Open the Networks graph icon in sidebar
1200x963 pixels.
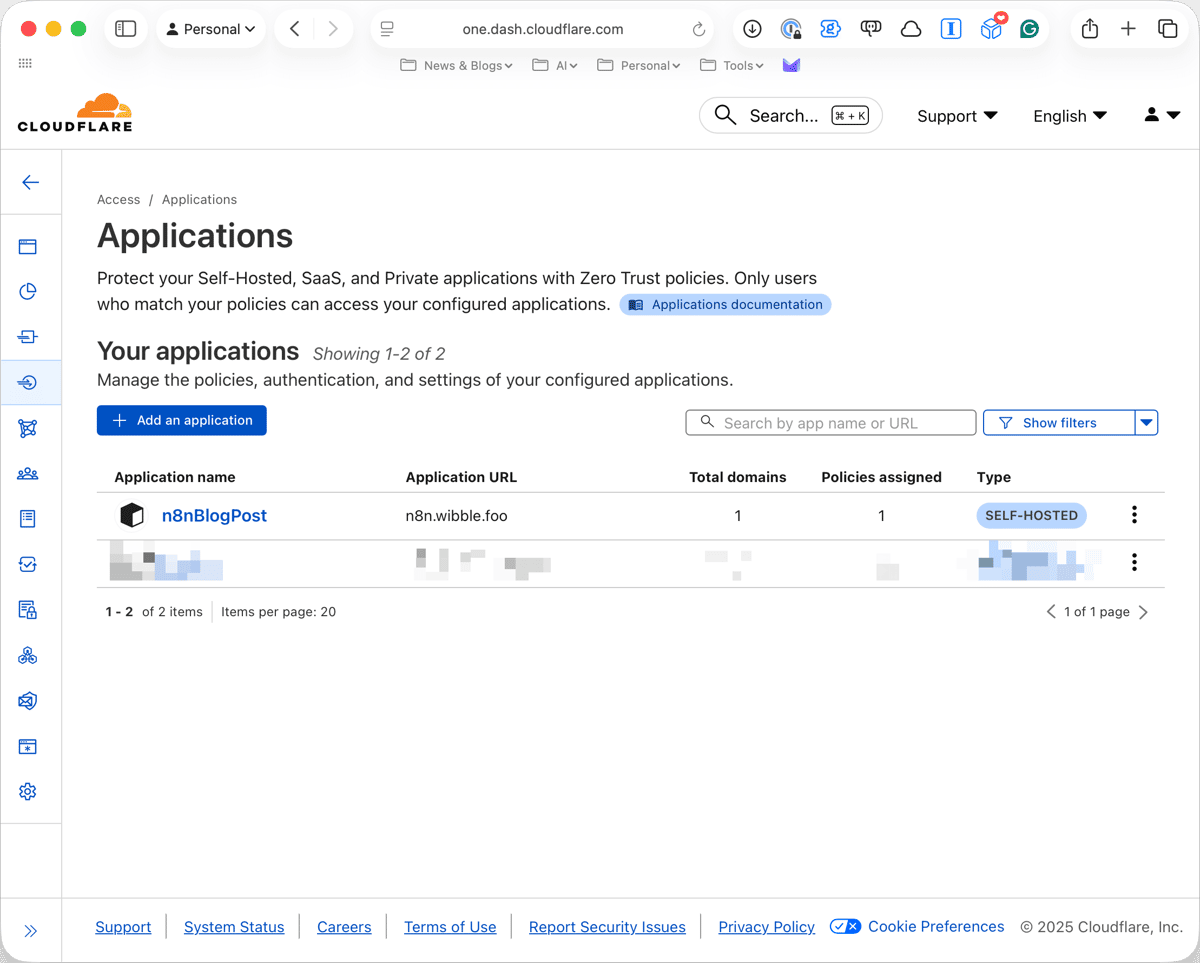click(28, 427)
